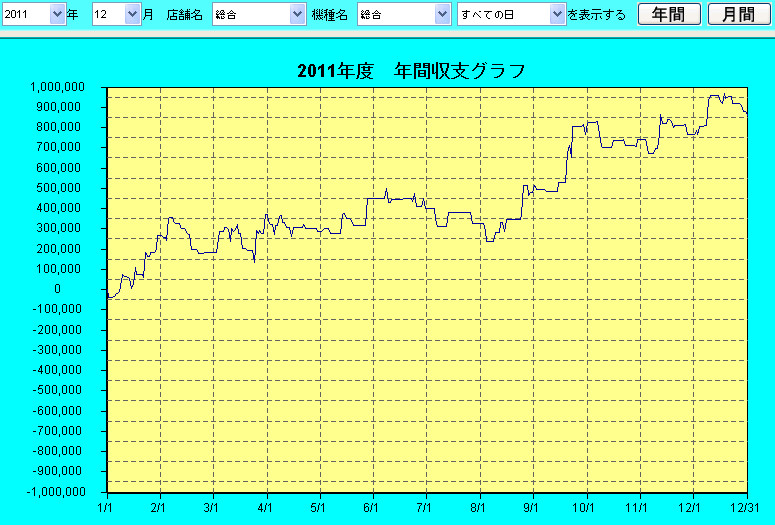Open the year dropdown showing 2011
Viewport: 775px width, 525px height.
[x=33, y=14]
